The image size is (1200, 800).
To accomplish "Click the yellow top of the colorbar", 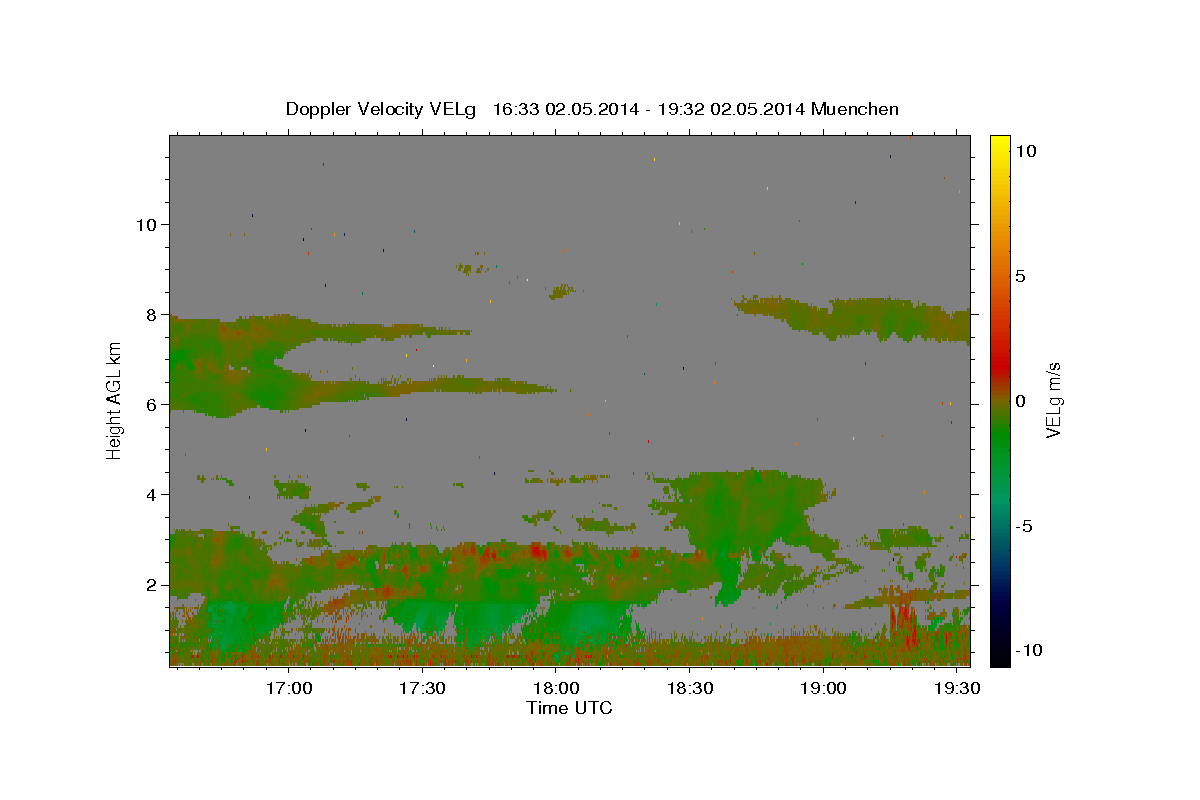I will [x=999, y=143].
